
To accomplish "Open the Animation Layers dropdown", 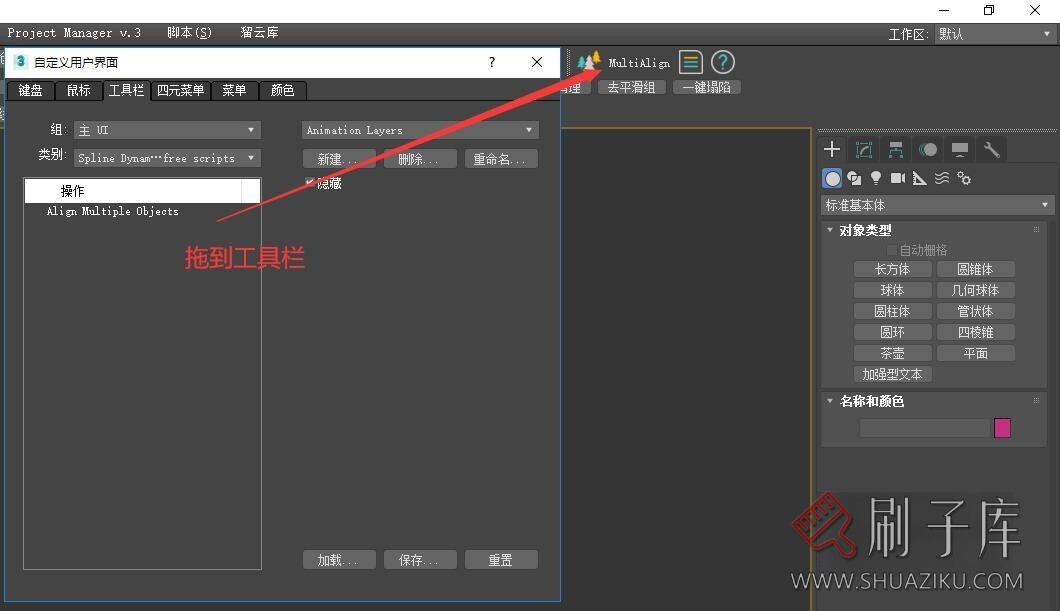I will click(x=419, y=129).
